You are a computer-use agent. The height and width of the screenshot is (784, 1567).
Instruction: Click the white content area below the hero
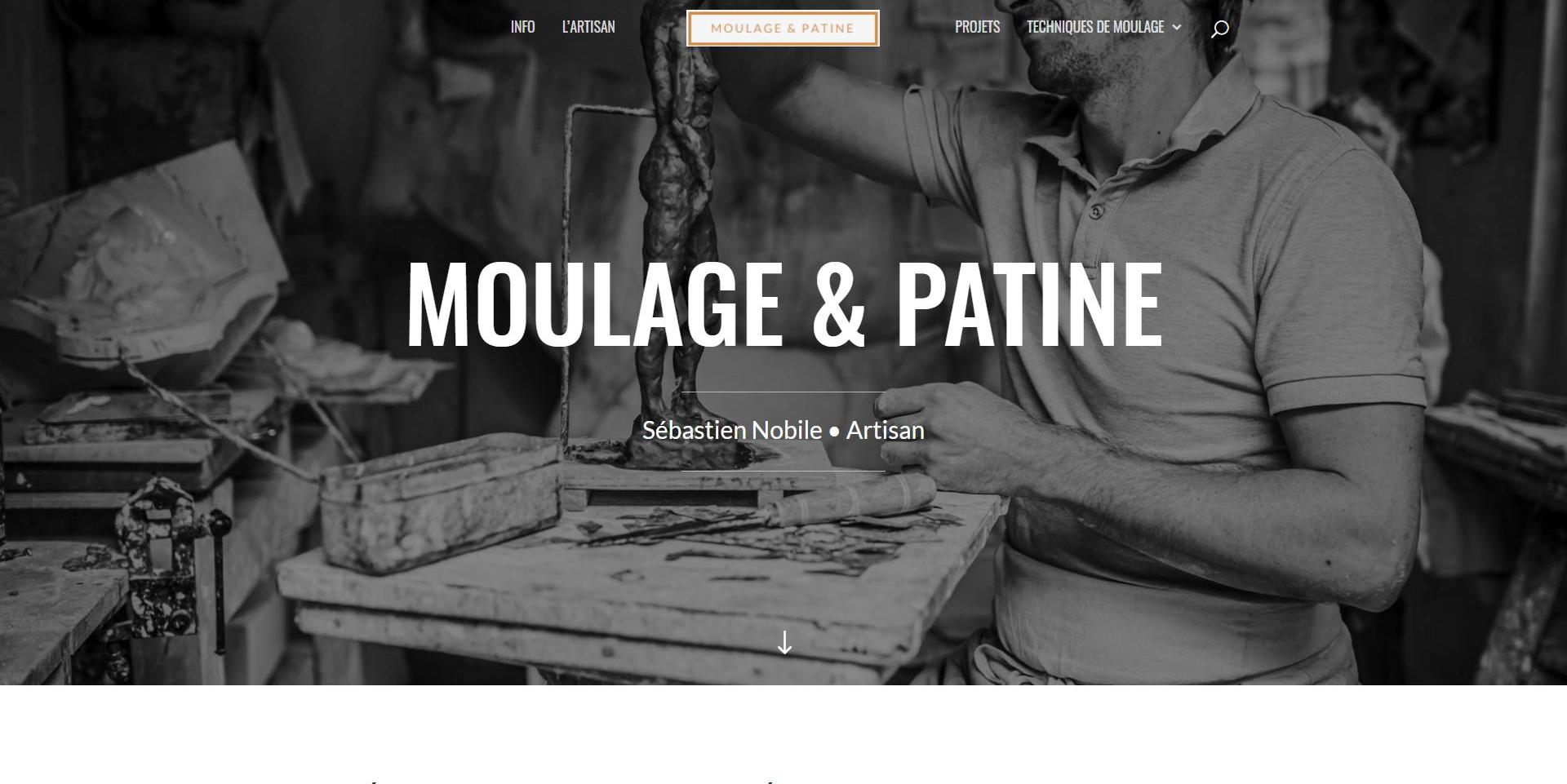[x=783, y=734]
